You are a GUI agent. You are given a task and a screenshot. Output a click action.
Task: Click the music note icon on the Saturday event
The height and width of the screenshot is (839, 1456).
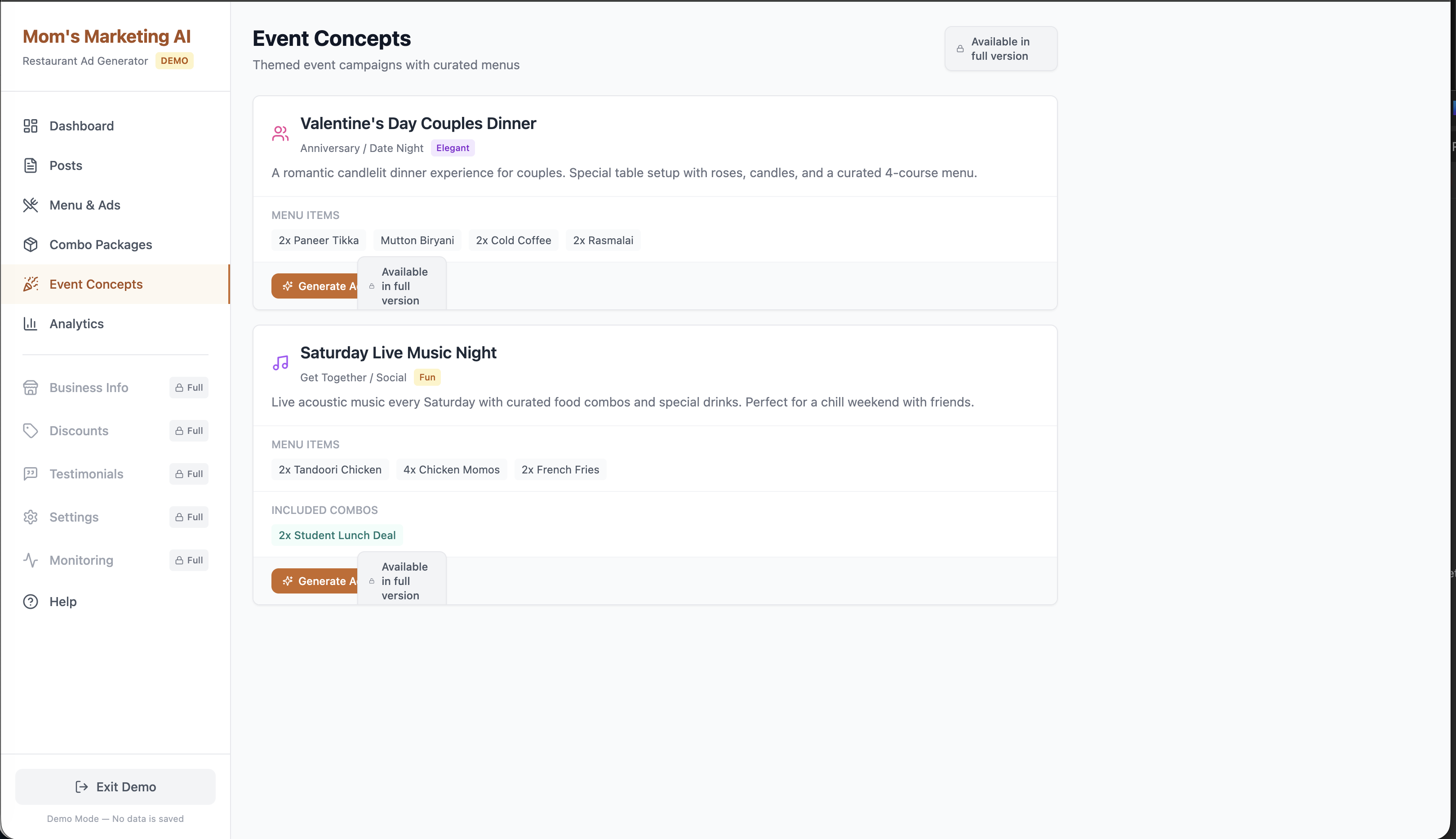click(280, 363)
